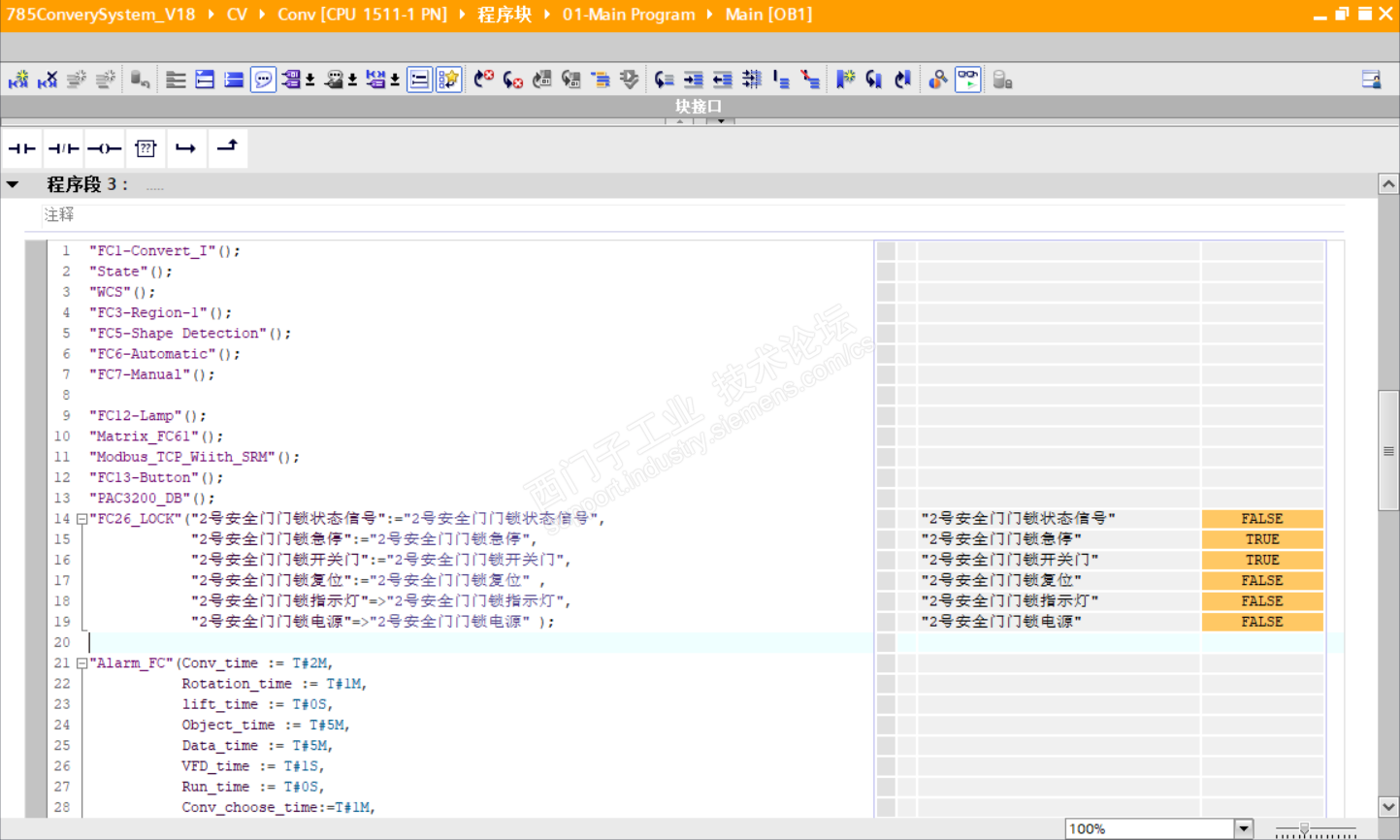
Task: Click the delete network toolbar icon
Action: coord(48,80)
